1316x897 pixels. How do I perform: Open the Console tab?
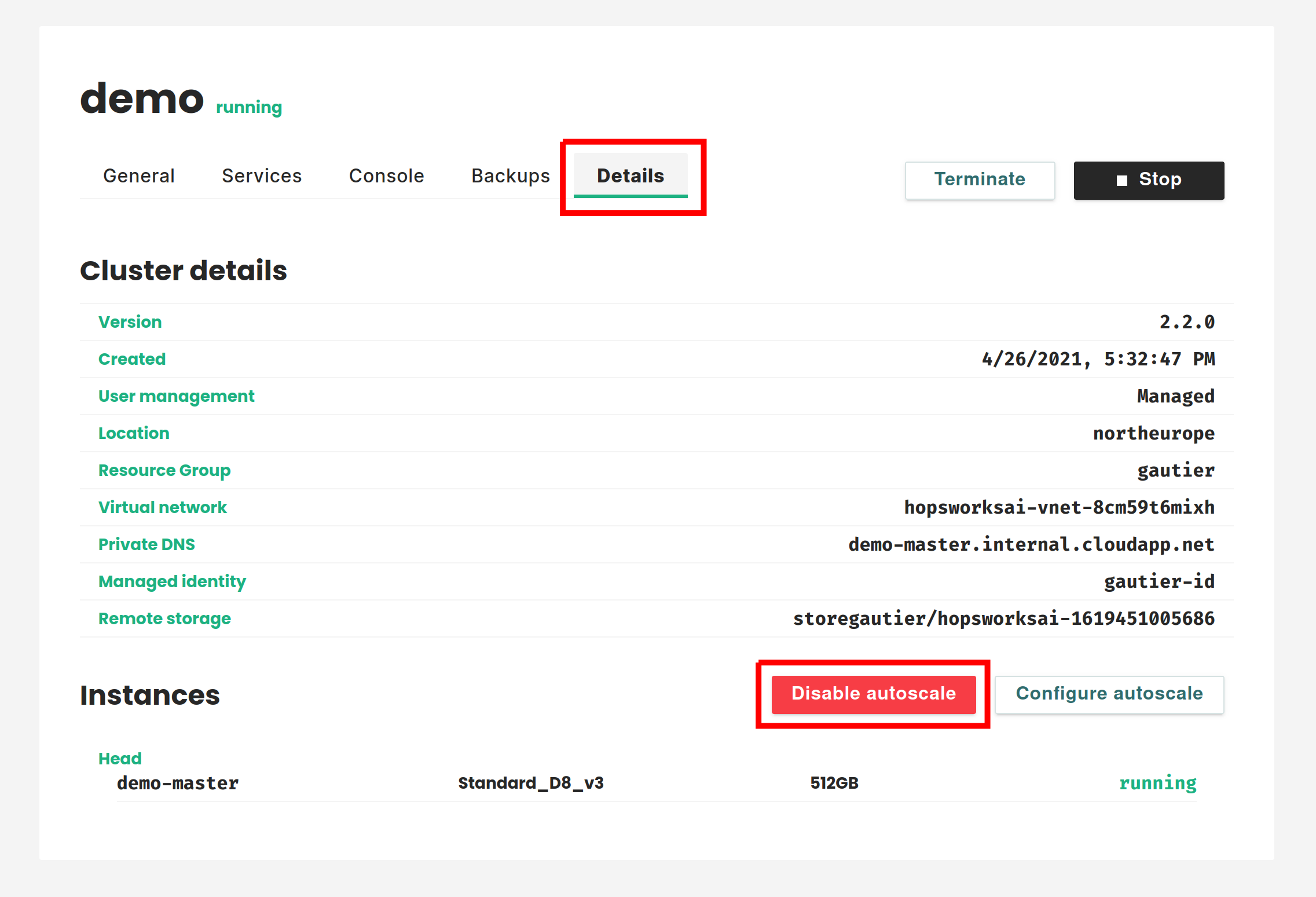pos(386,175)
